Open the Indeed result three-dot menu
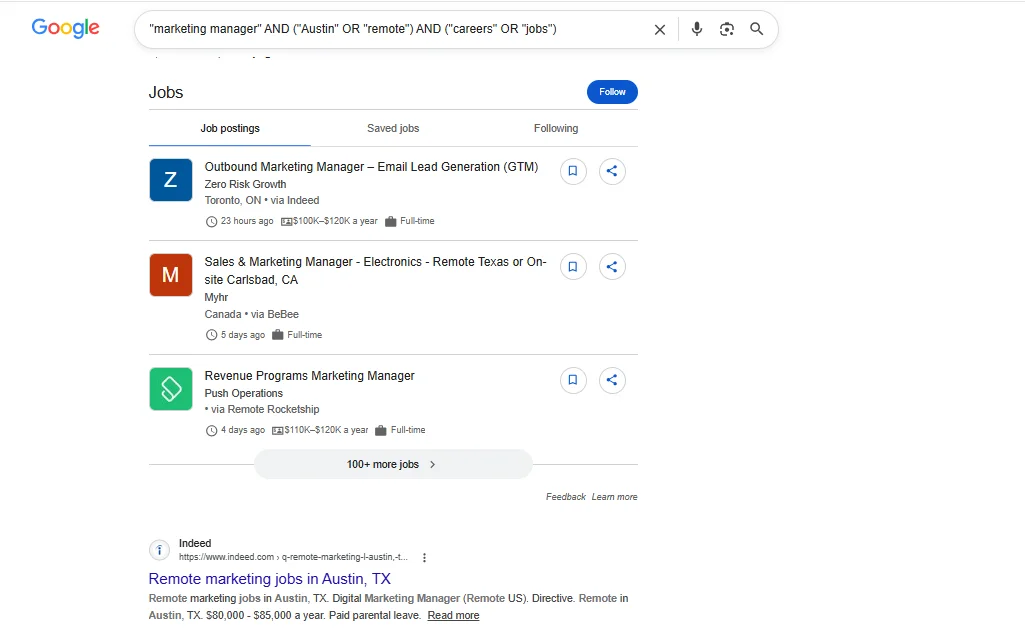The height and width of the screenshot is (639, 1025). [424, 557]
